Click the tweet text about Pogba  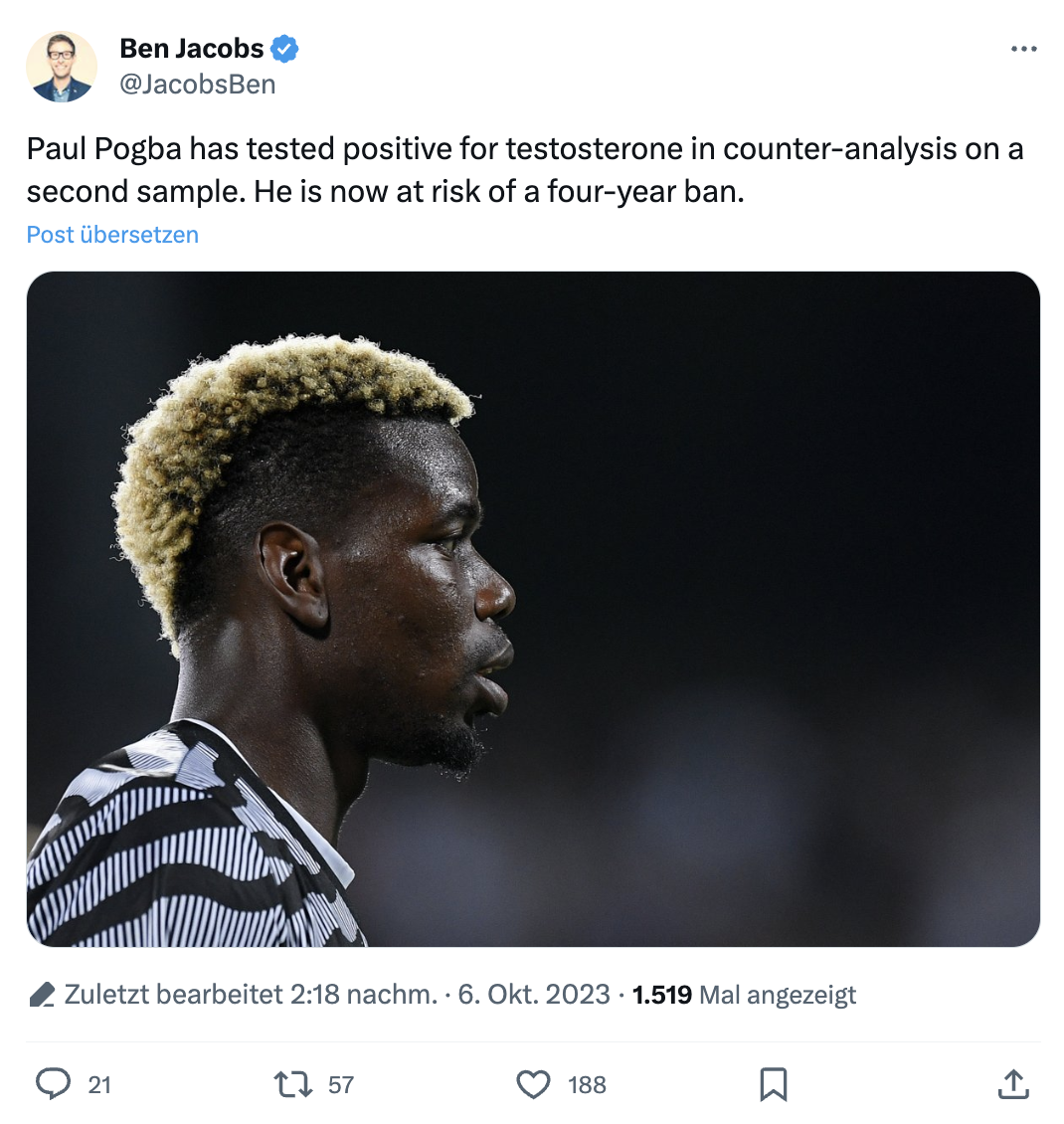click(525, 171)
